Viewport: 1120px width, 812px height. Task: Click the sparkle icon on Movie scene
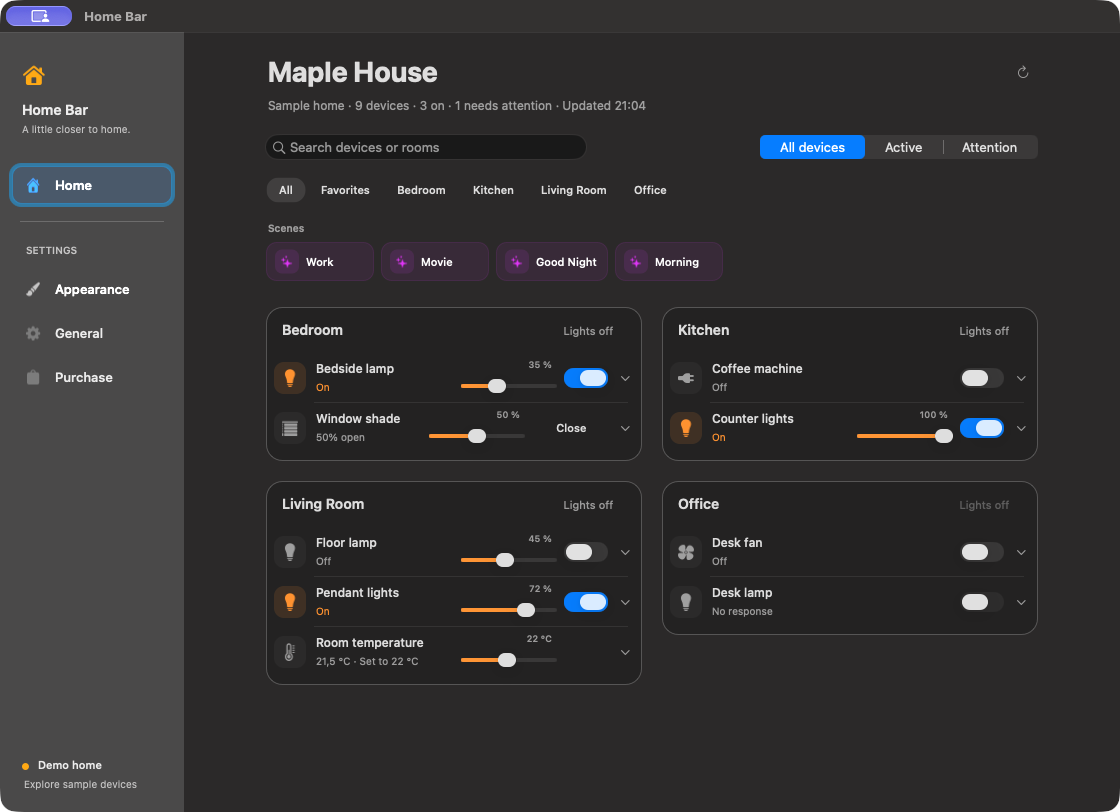[402, 262]
